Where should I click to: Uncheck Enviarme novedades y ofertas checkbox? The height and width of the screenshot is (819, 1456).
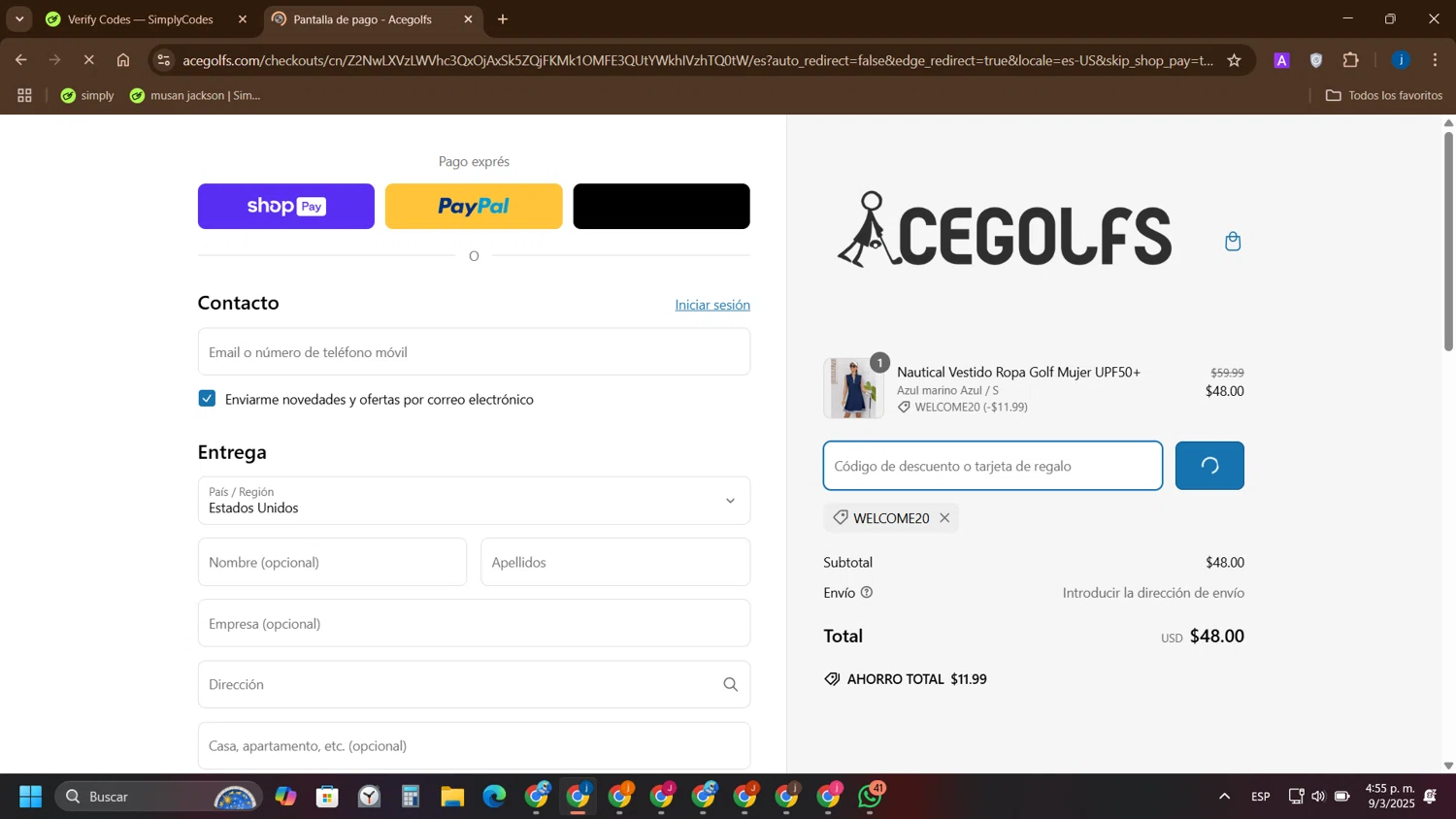tap(207, 399)
